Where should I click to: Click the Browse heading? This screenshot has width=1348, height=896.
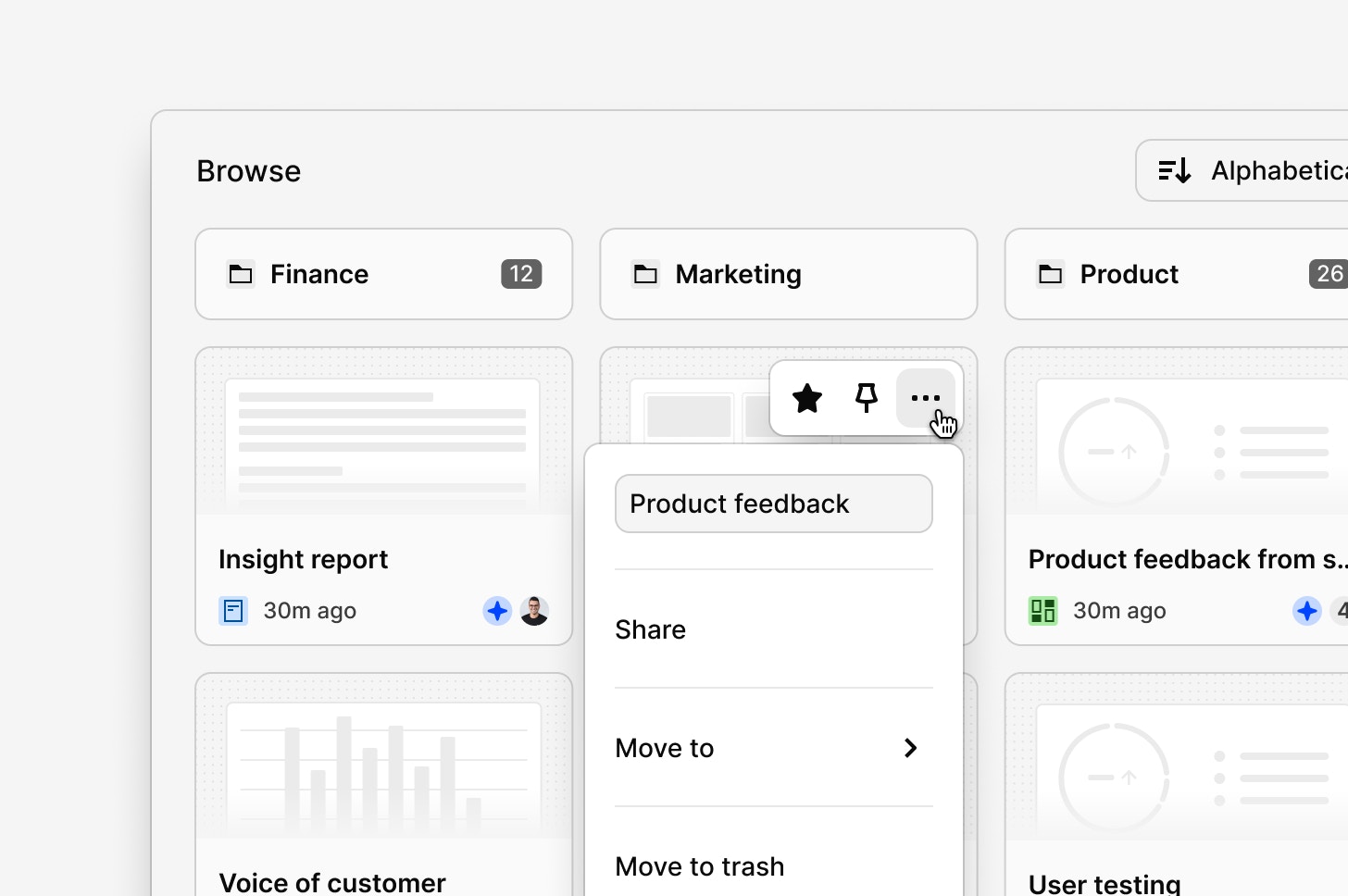pyautogui.click(x=249, y=170)
